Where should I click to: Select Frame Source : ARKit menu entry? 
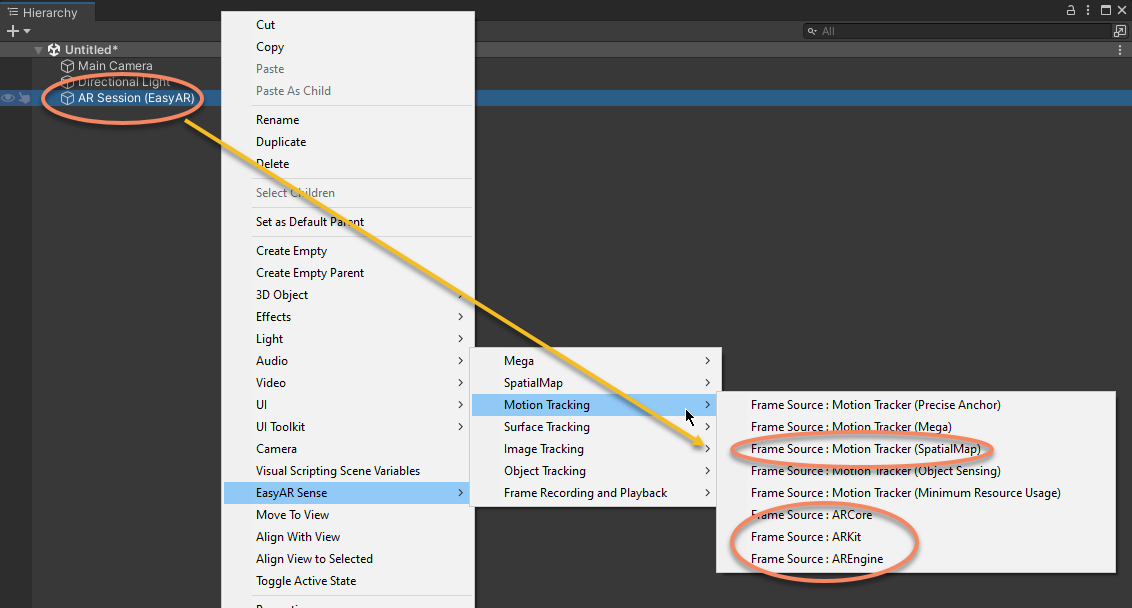(806, 537)
